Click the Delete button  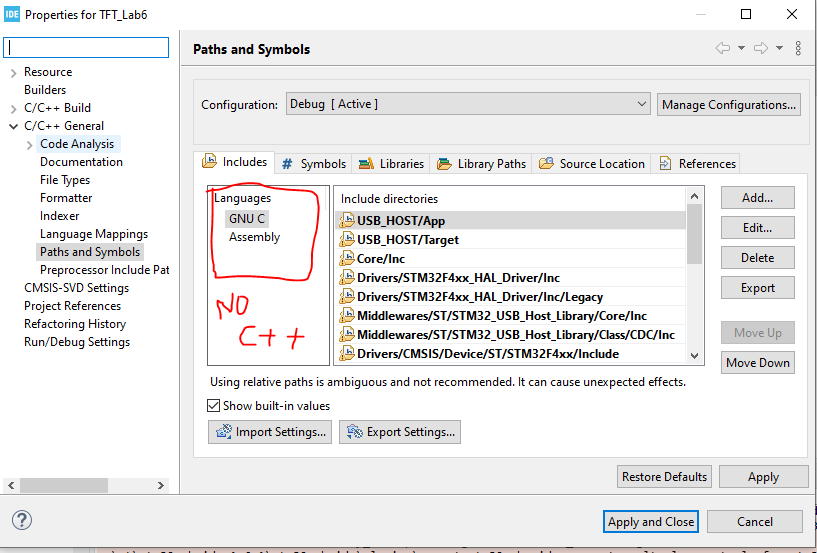coord(758,257)
